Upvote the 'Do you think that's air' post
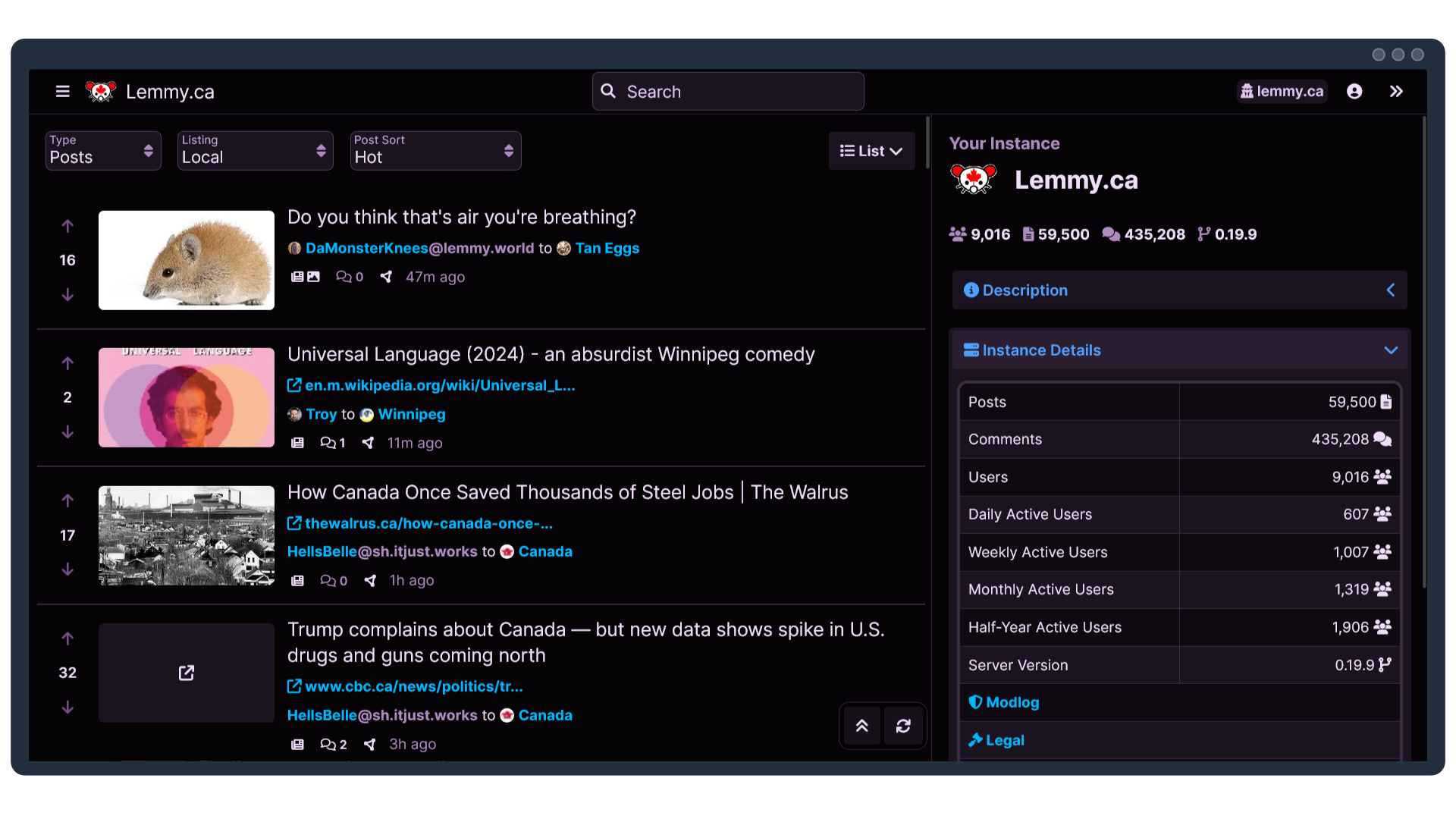The image size is (1456, 819). coord(67,225)
